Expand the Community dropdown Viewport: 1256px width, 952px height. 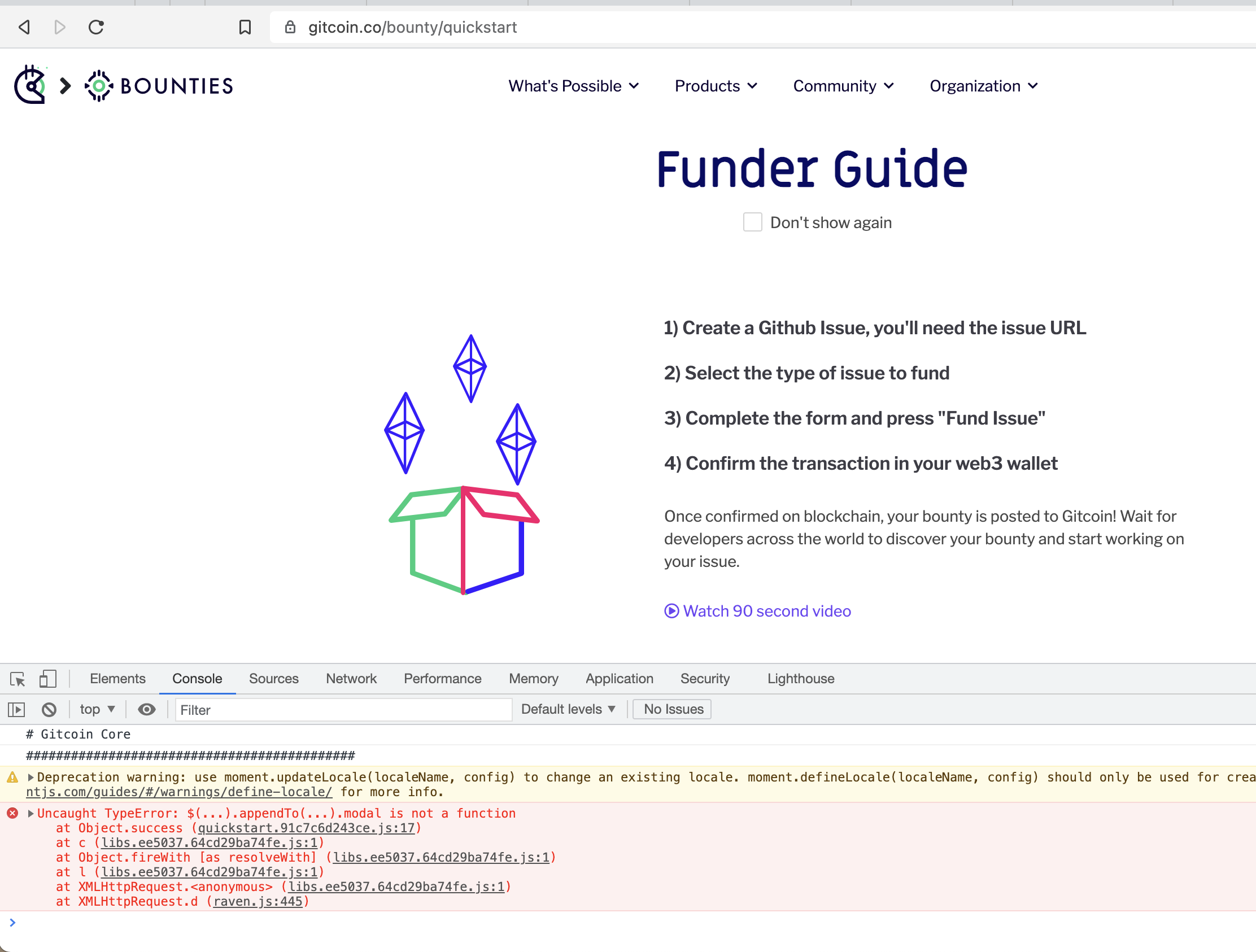click(x=843, y=86)
